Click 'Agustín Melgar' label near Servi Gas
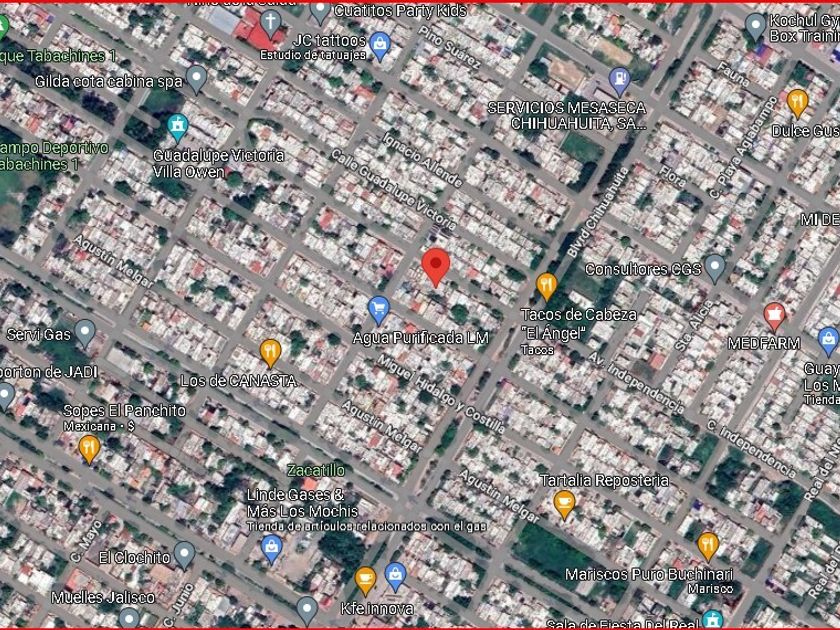The width and height of the screenshot is (840, 630). [x=113, y=262]
